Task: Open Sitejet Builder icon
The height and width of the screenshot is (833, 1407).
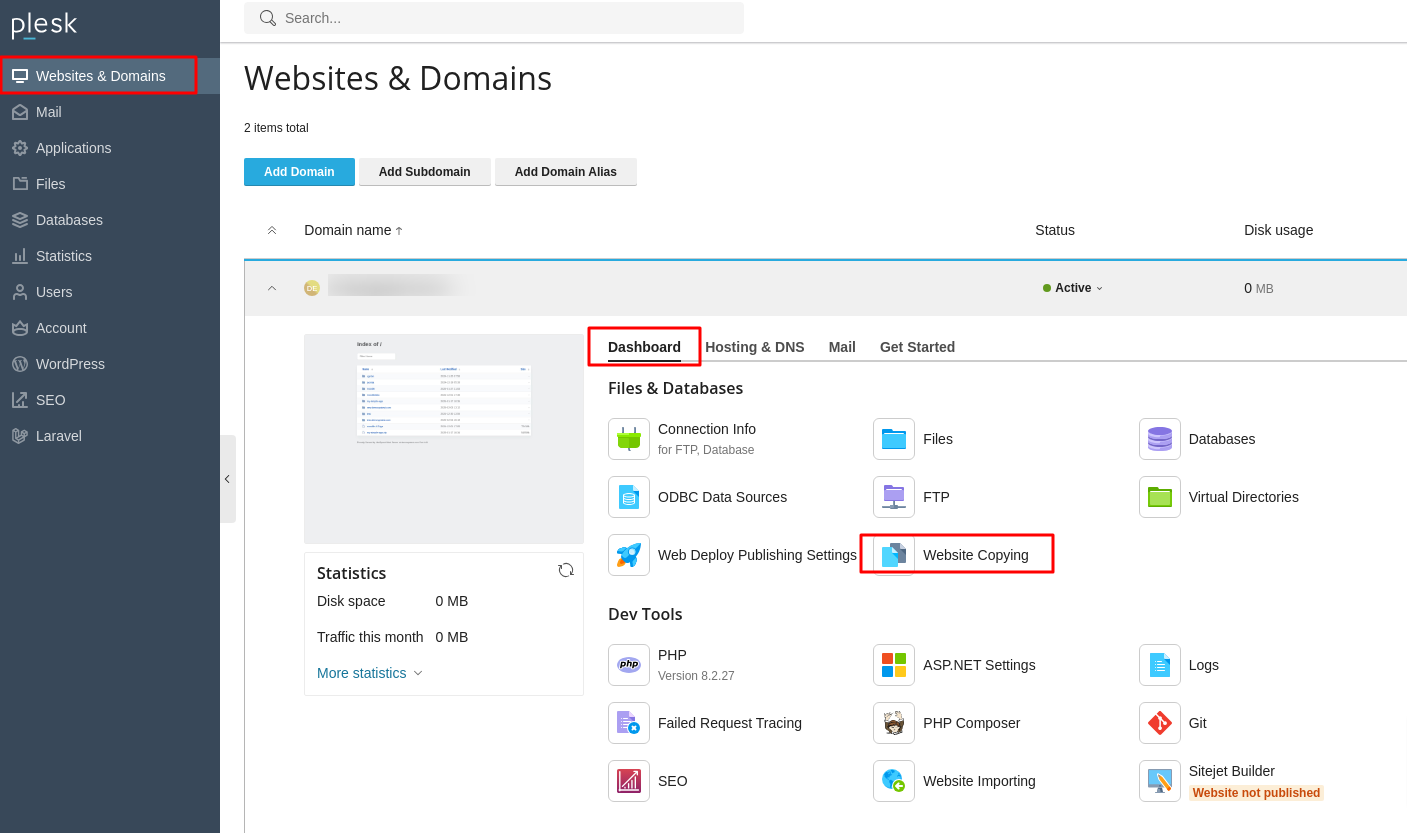Action: (1160, 781)
